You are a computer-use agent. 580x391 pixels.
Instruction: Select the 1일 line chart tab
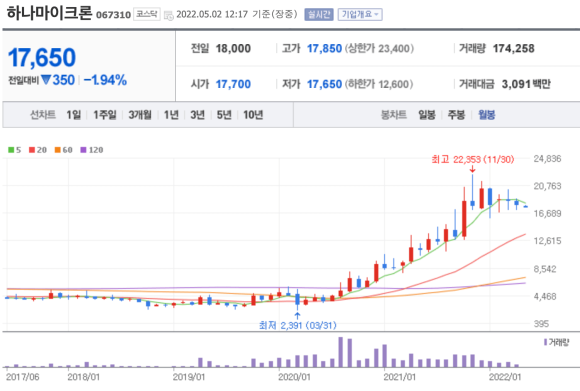pyautogui.click(x=74, y=115)
